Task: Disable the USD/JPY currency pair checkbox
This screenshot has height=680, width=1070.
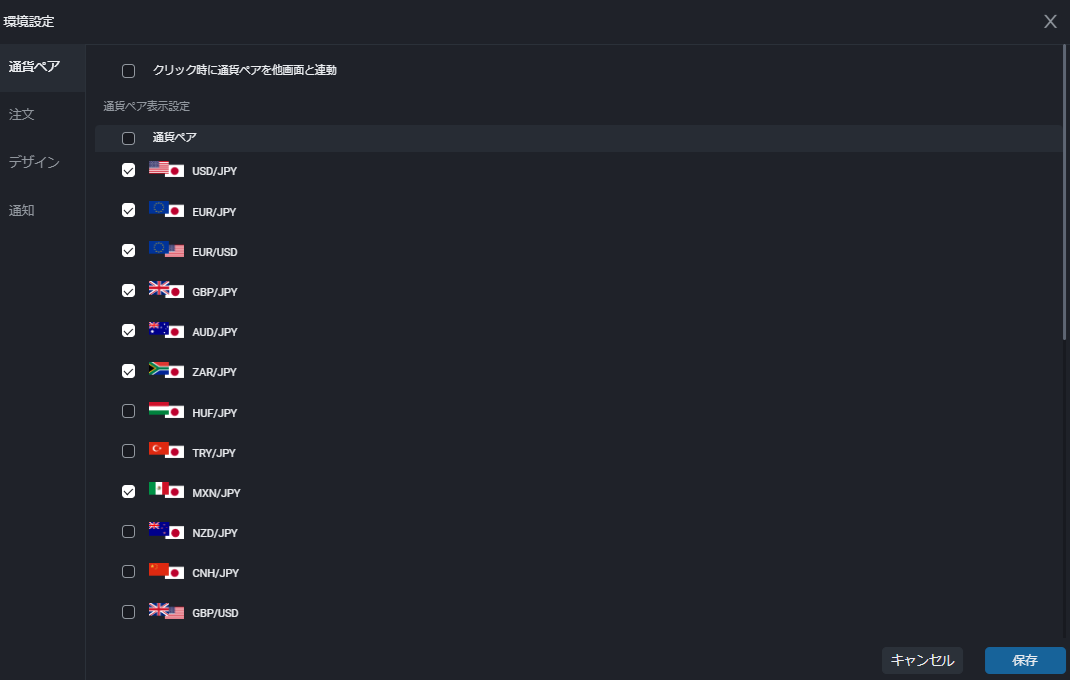Action: pyautogui.click(x=128, y=170)
